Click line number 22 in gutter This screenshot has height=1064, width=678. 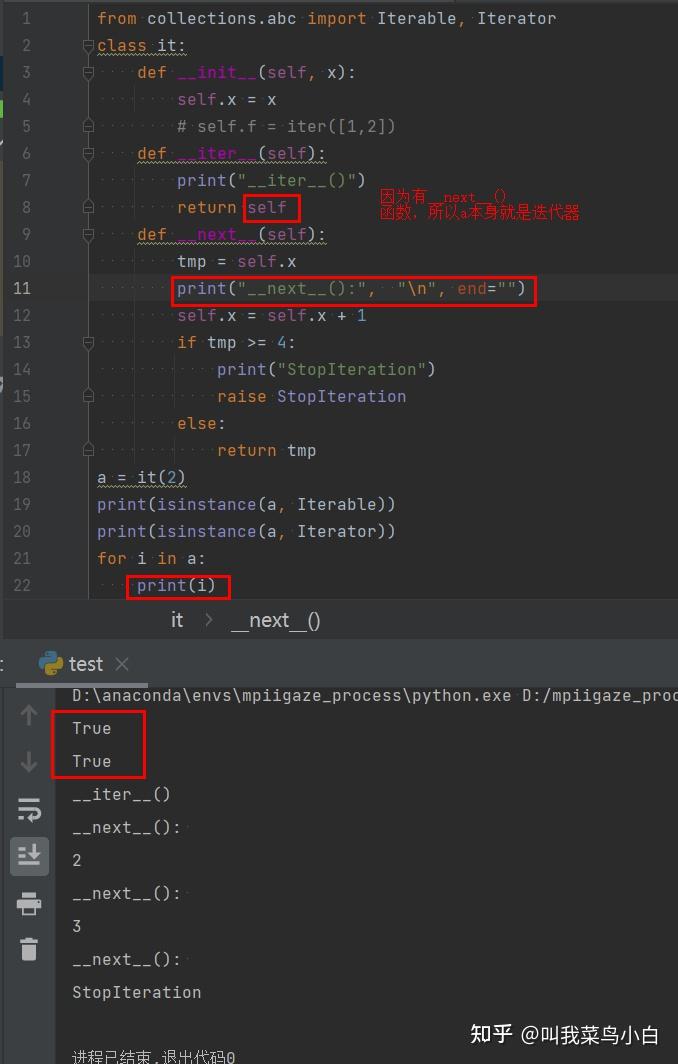[22, 585]
